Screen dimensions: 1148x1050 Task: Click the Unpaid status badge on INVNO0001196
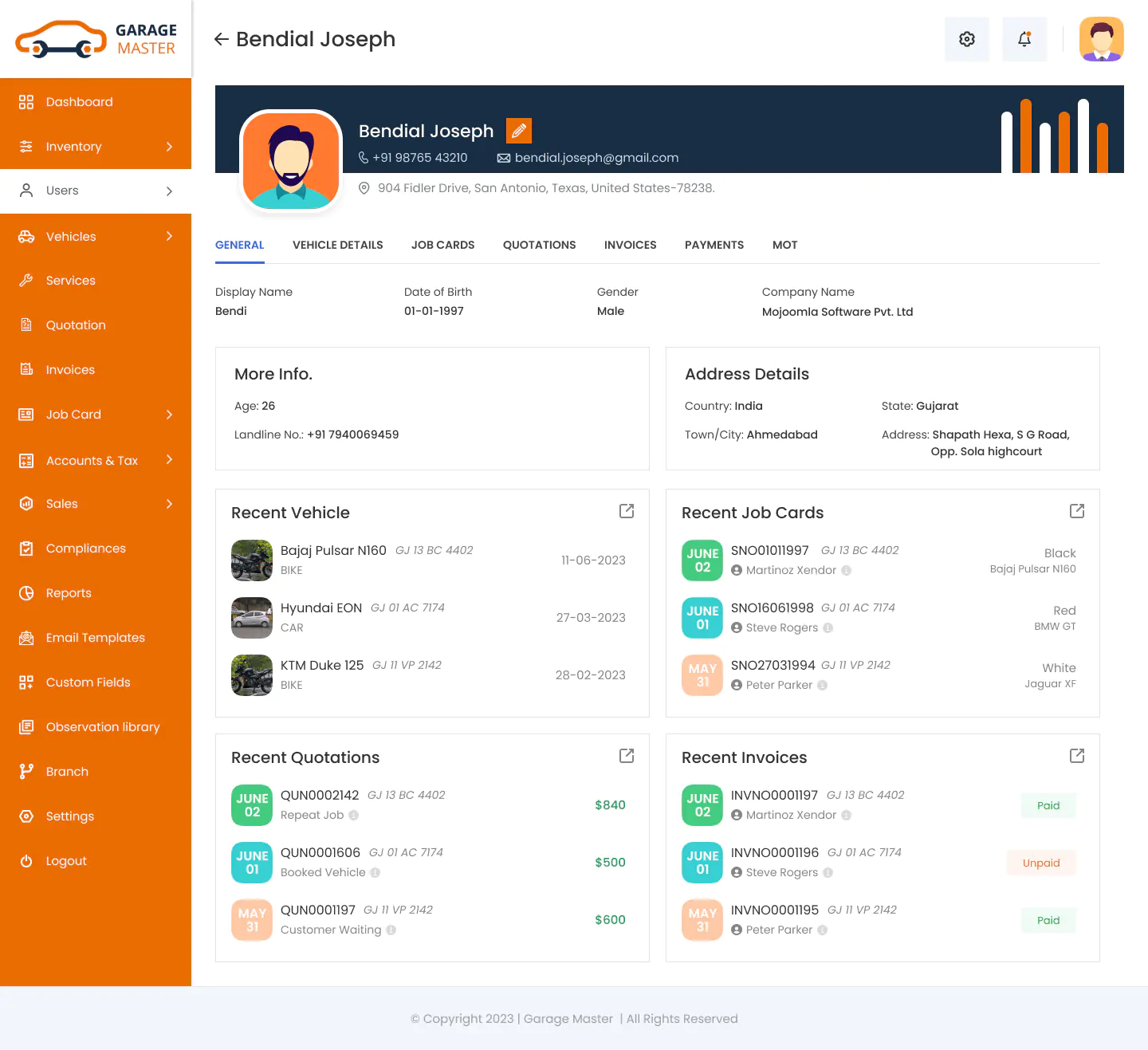(1041, 863)
